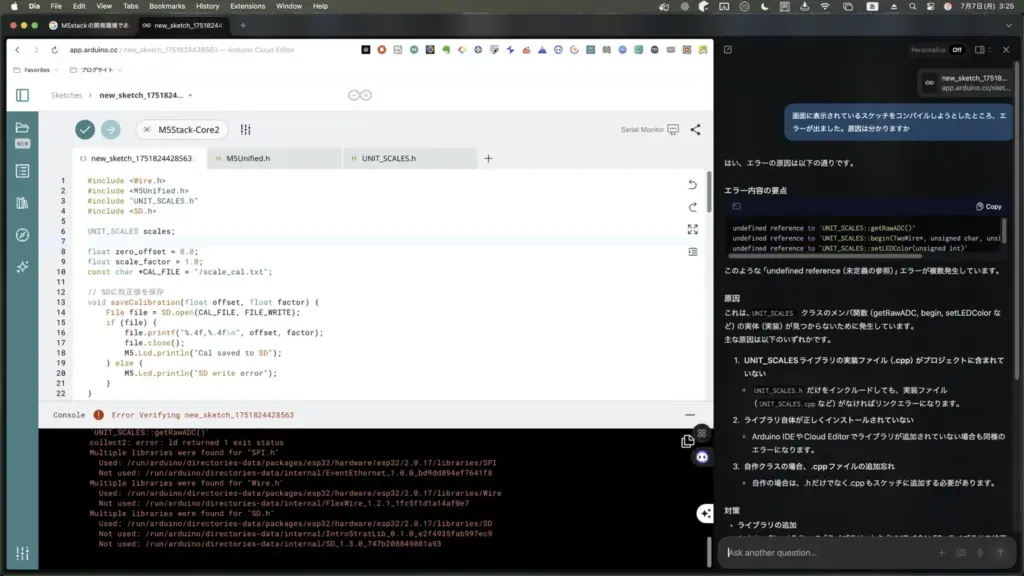Click the floating sparkle assistant button
The width and height of the screenshot is (1024, 576).
[705, 513]
